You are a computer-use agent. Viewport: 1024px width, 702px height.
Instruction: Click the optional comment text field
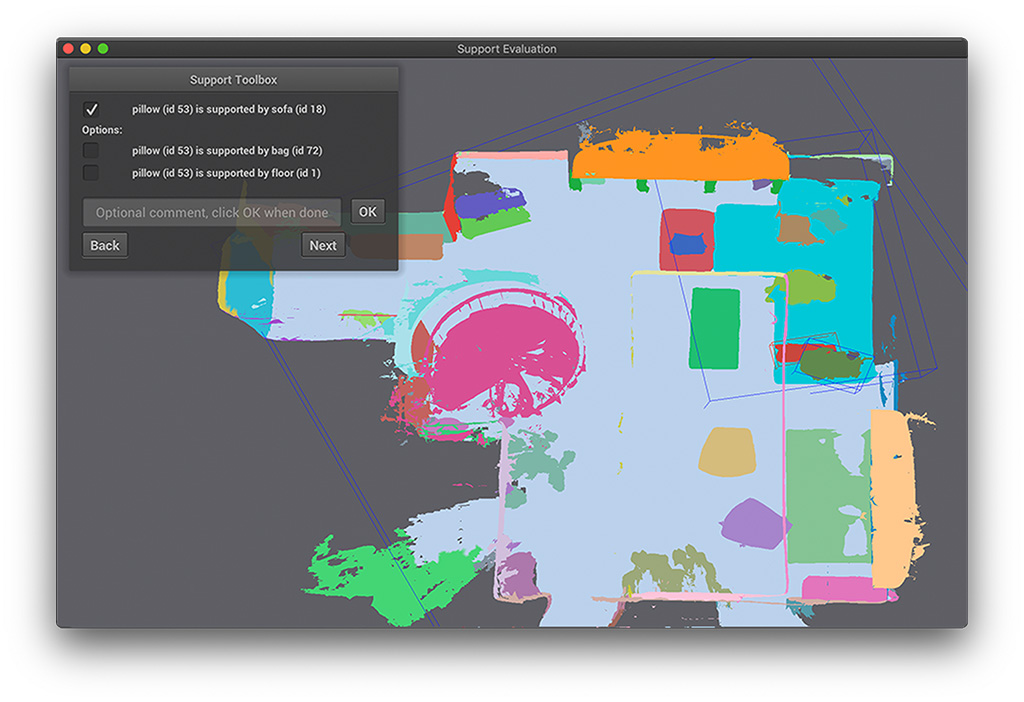pyautogui.click(x=212, y=212)
